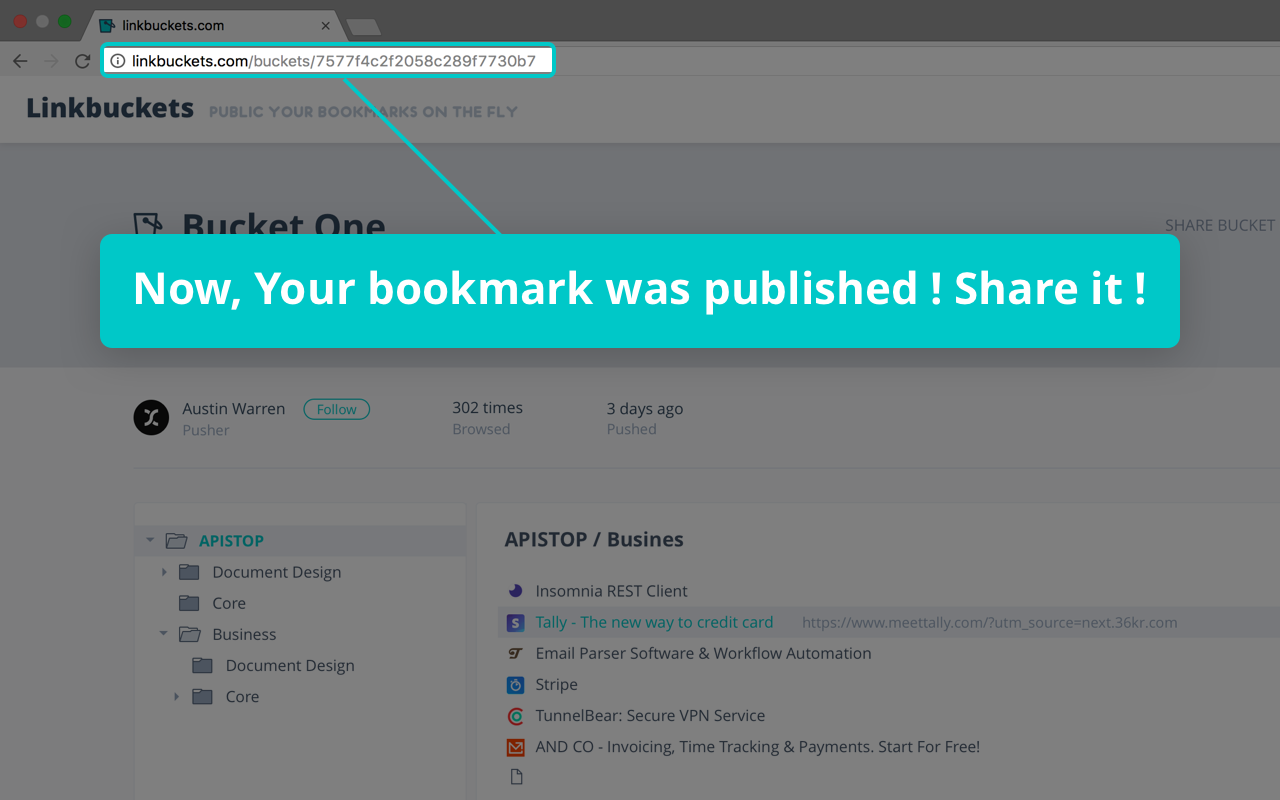This screenshot has height=800, width=1280.
Task: Click the AND CO envelope favicon
Action: coord(516,747)
